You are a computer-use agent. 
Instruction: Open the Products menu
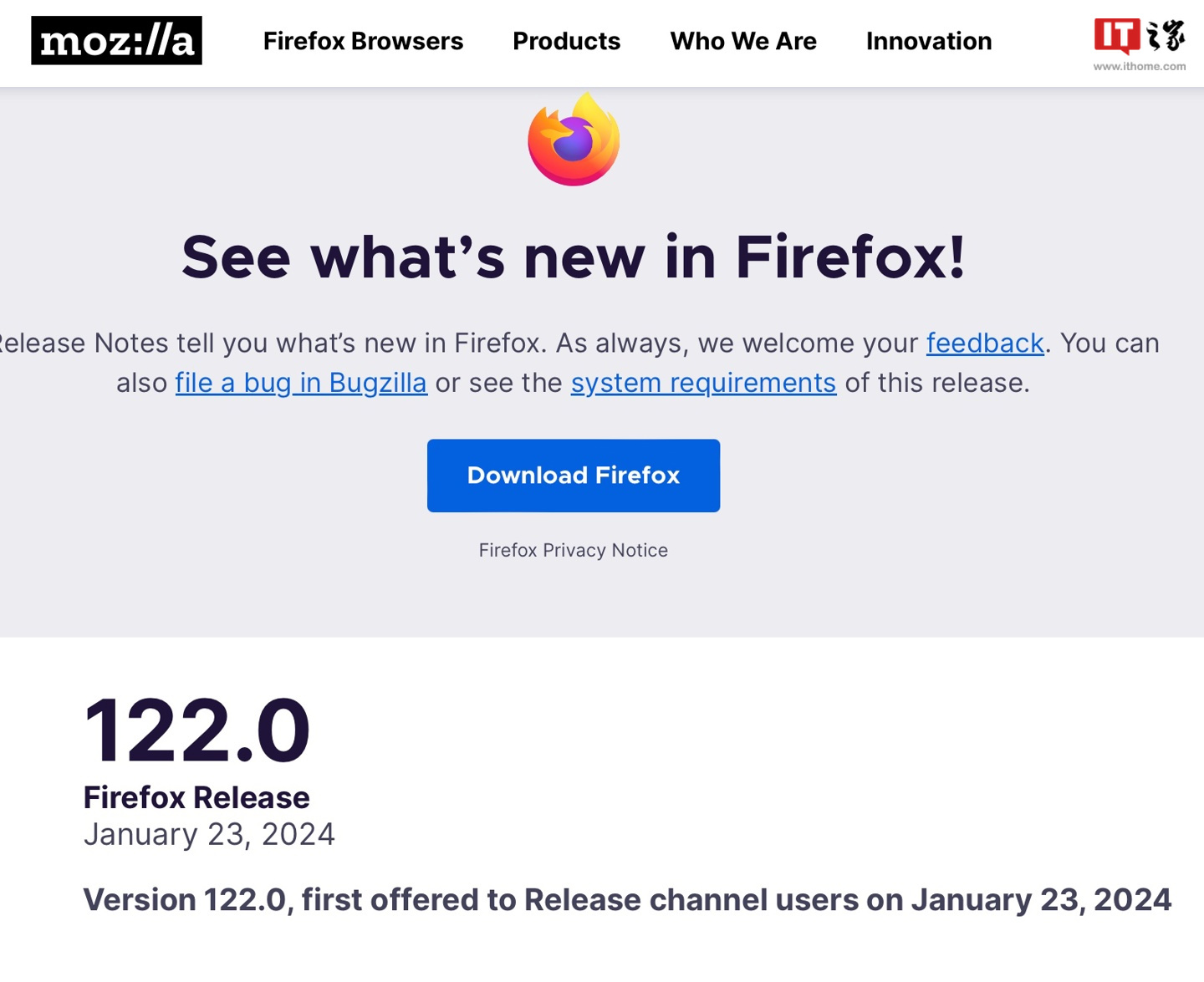(566, 41)
